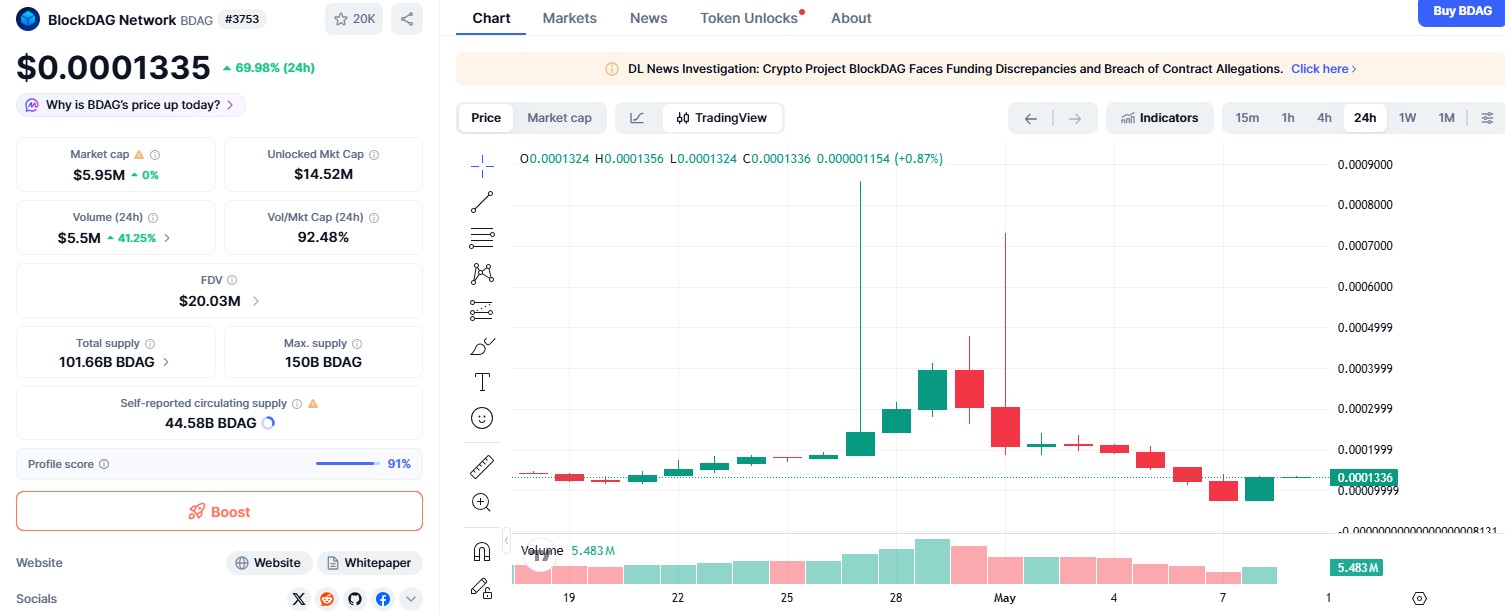
Task: Click the Max. supply info icon
Action: coord(357,344)
